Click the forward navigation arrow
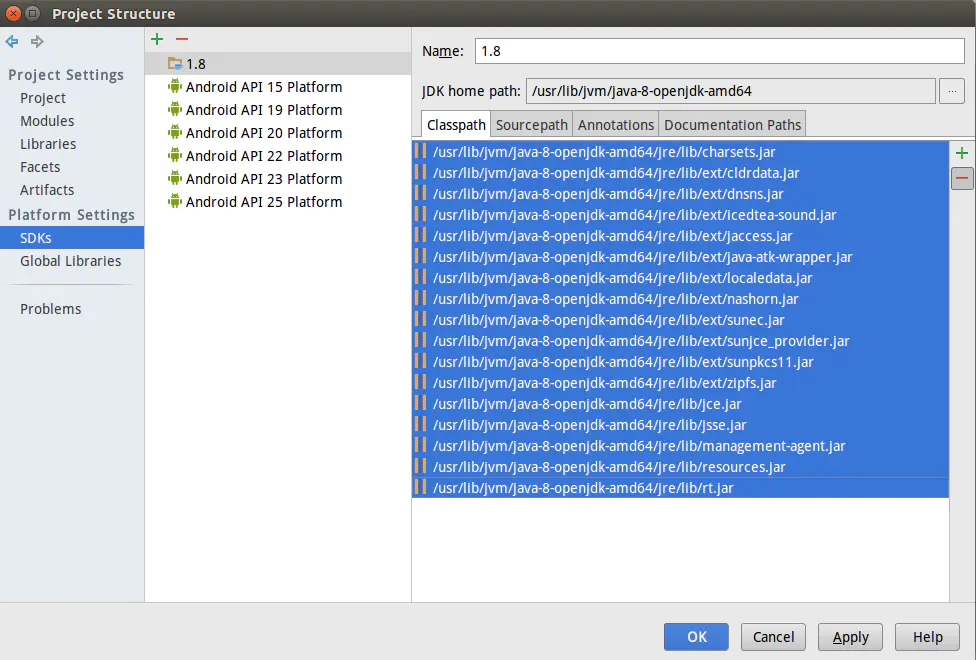976x660 pixels. pyautogui.click(x=37, y=42)
